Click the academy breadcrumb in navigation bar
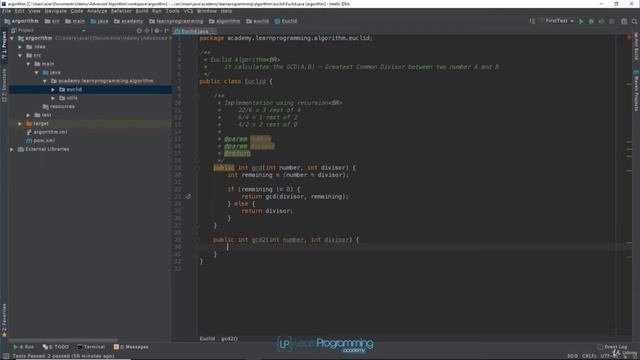The image size is (640, 360). click(x=128, y=21)
